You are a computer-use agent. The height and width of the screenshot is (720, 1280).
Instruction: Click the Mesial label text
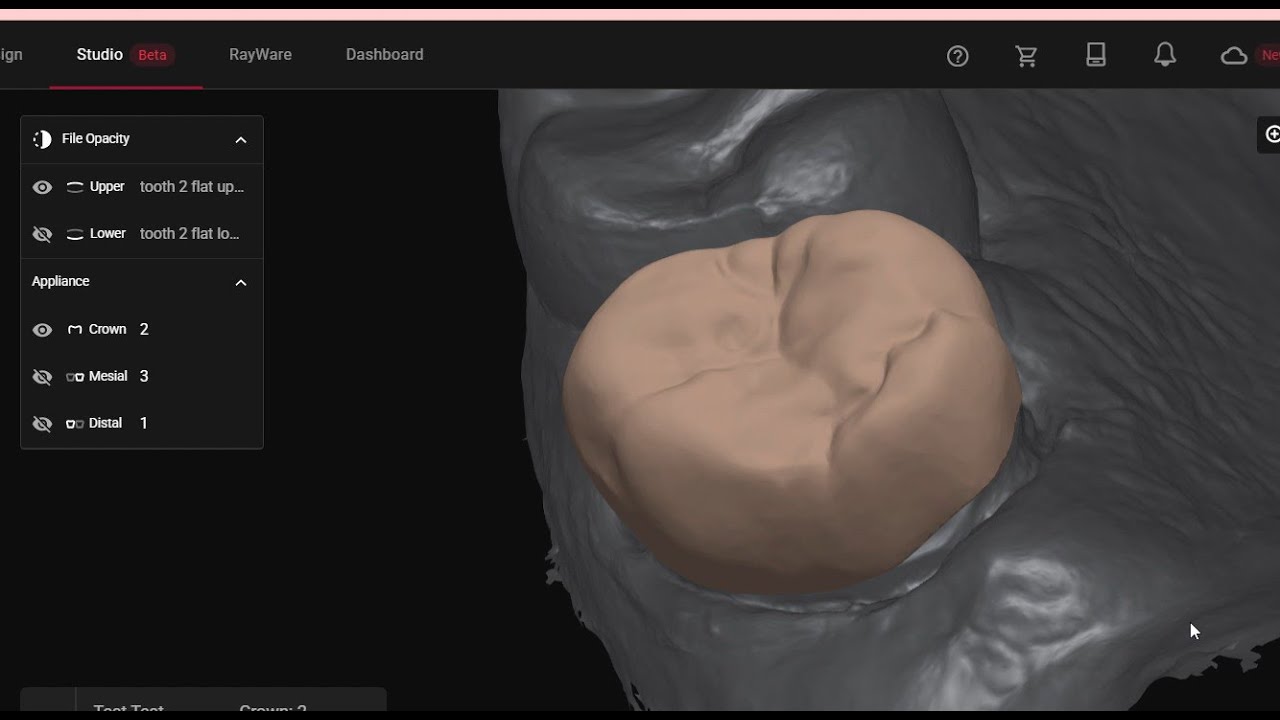tap(108, 376)
